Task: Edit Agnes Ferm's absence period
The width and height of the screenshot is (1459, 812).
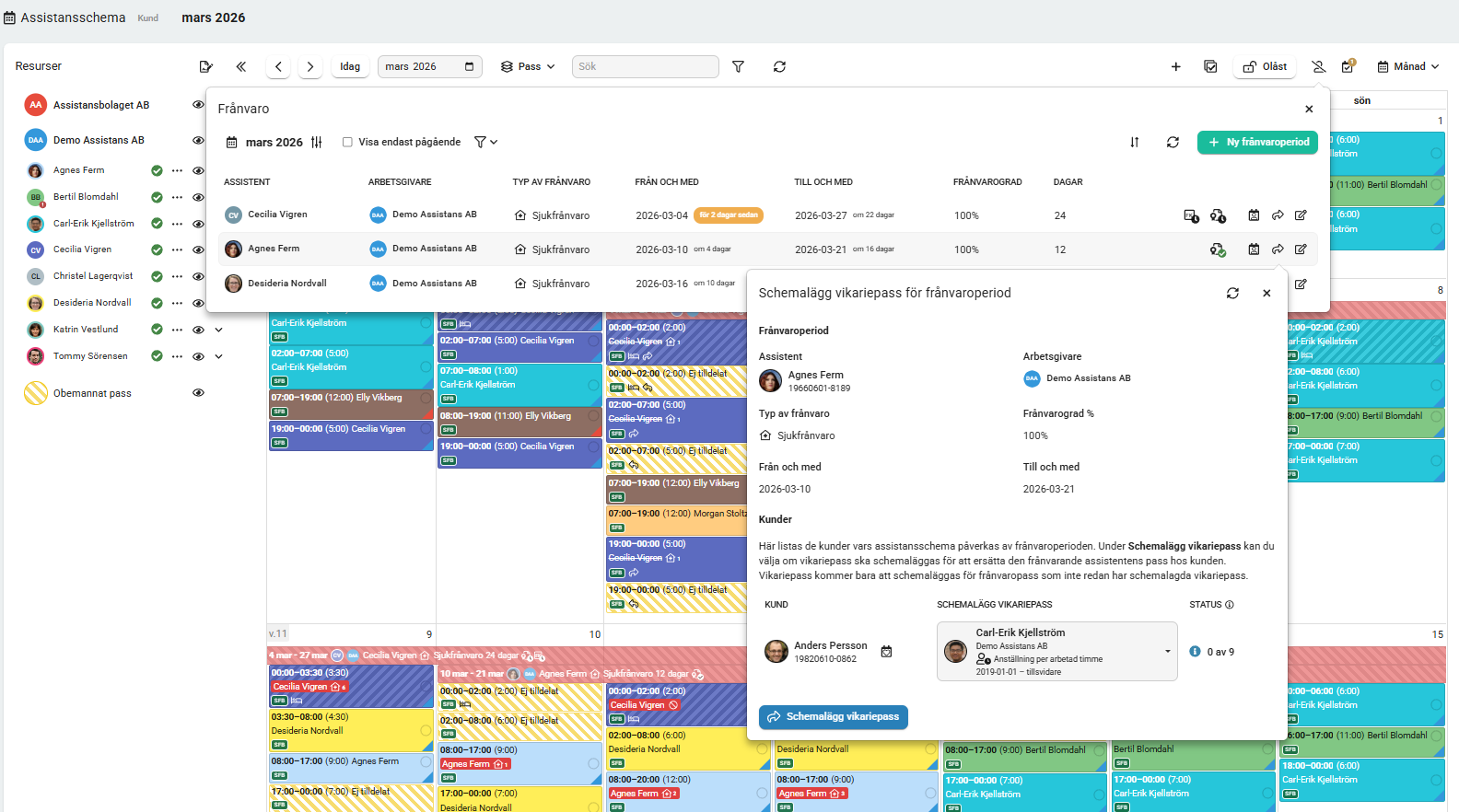Action: tap(1301, 249)
